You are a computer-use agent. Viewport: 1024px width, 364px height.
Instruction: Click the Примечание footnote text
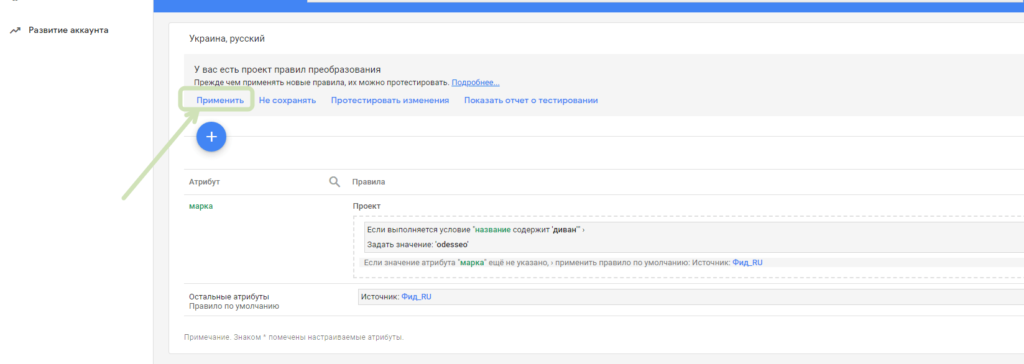(x=295, y=338)
